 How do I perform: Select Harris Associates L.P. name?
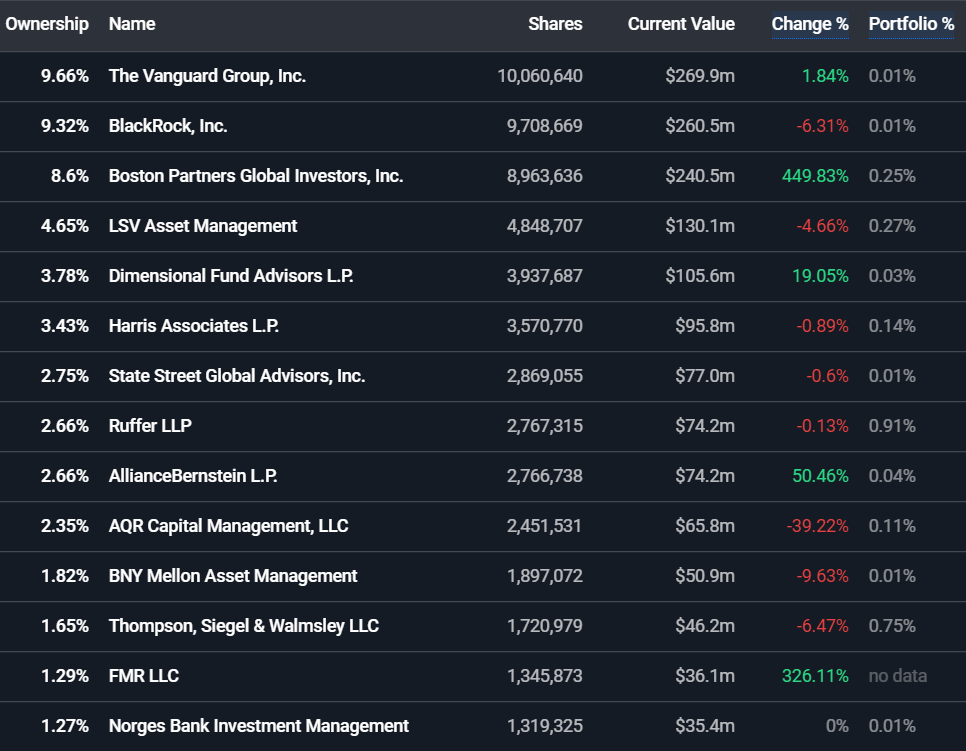pos(194,325)
